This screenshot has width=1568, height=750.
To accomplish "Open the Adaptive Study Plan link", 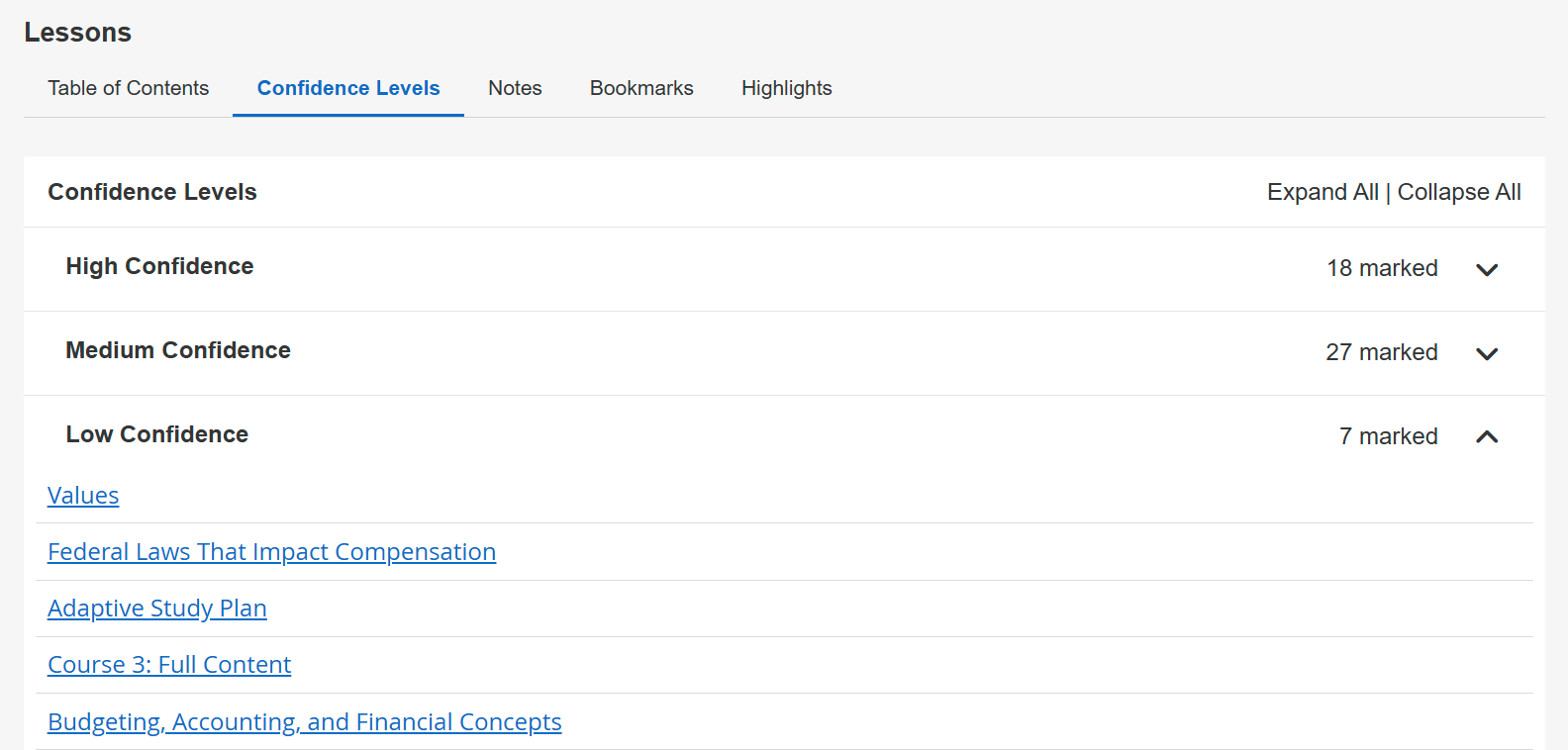I will pos(157,609).
